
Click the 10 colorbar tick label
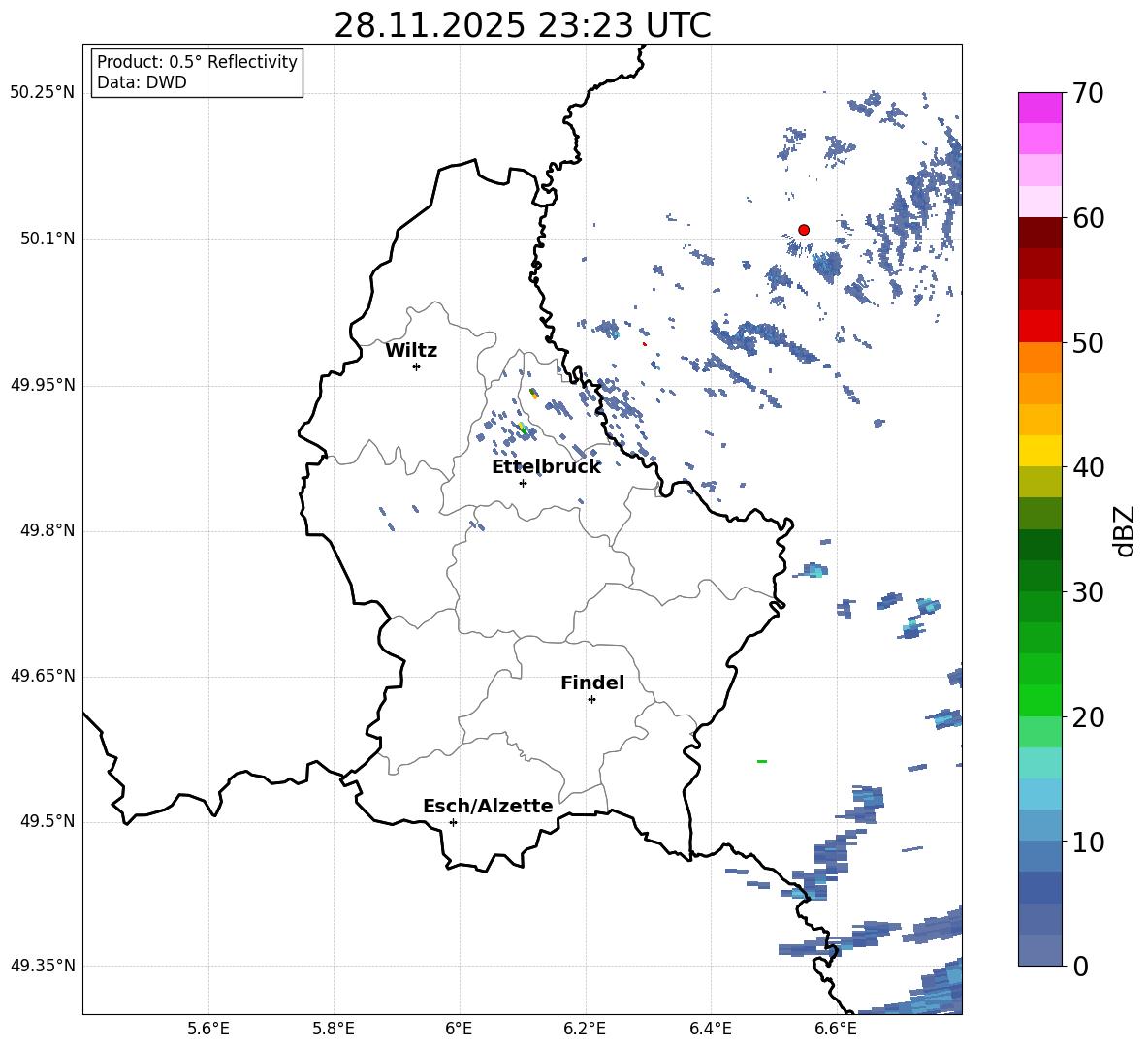(x=1088, y=842)
